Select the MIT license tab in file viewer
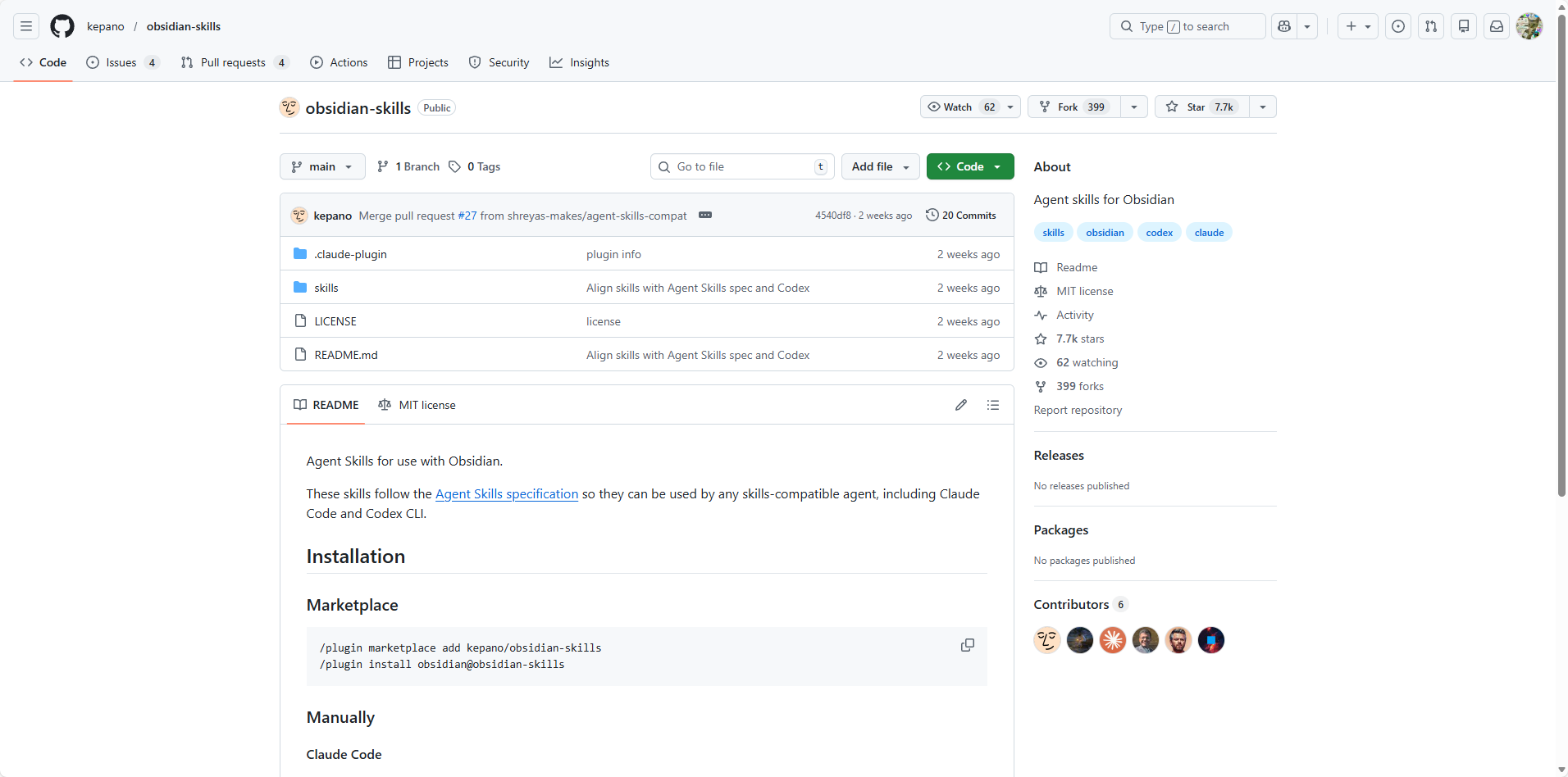The image size is (1568, 777). coord(417,405)
